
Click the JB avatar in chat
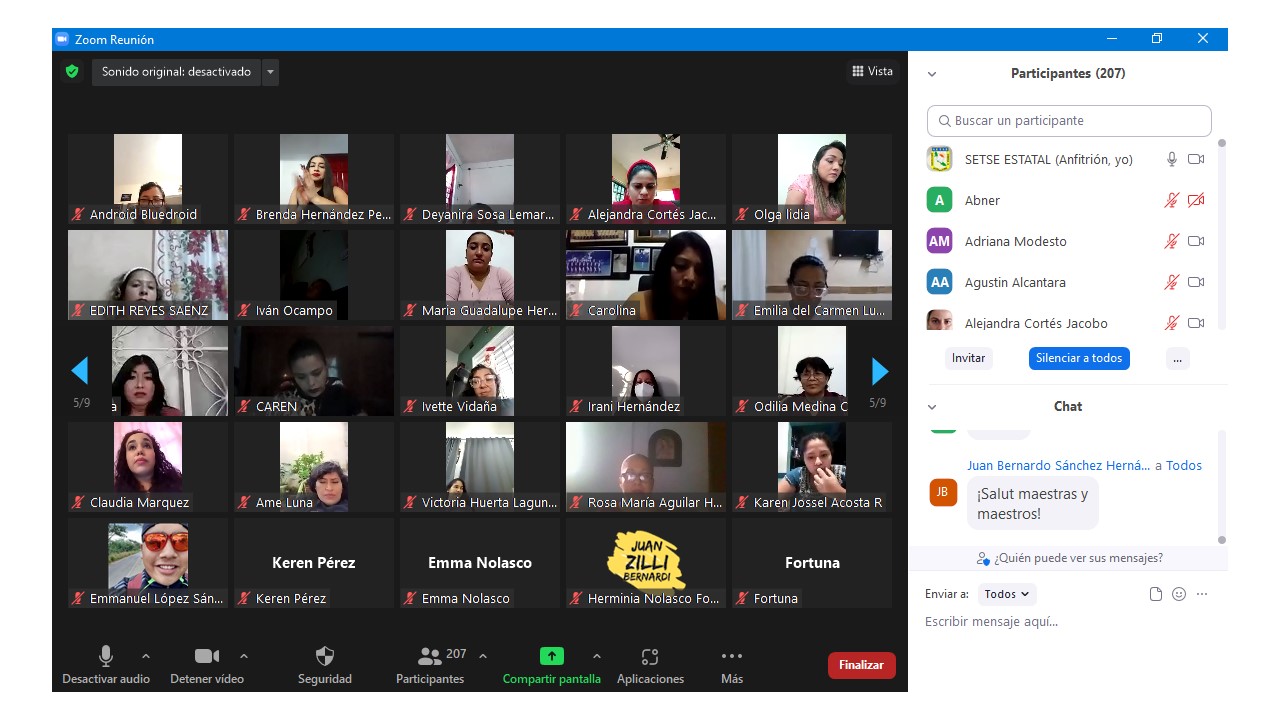click(943, 492)
